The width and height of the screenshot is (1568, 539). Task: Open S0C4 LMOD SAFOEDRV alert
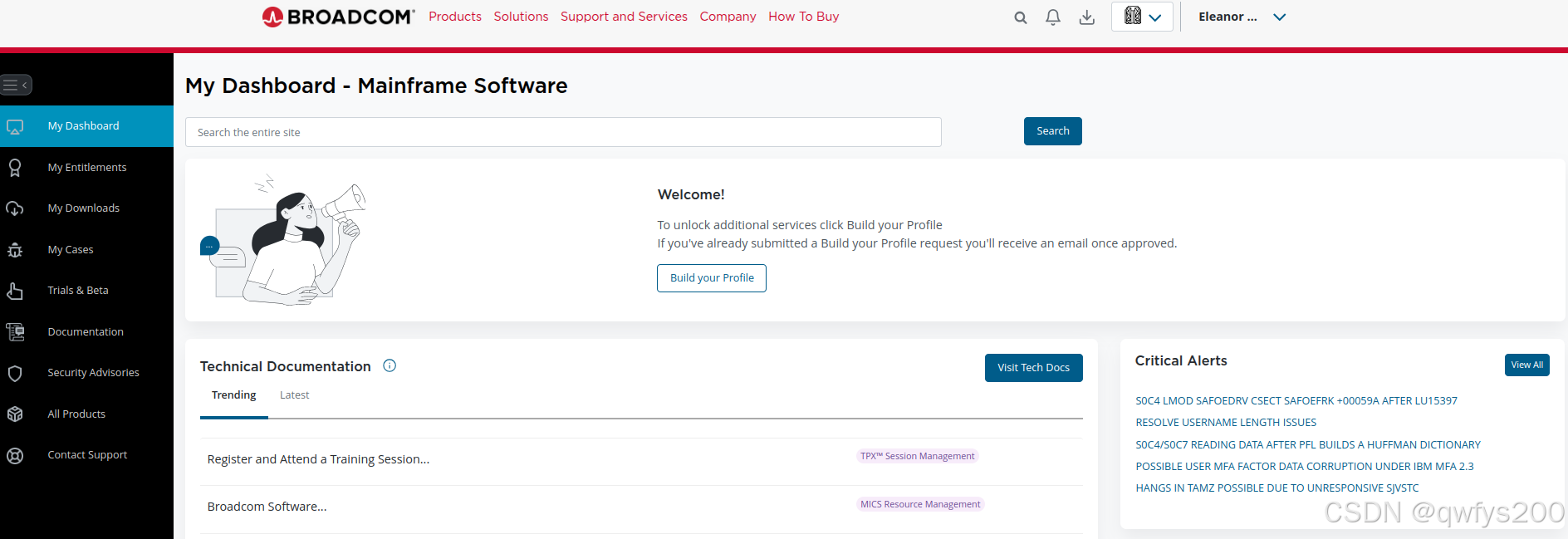1296,401
